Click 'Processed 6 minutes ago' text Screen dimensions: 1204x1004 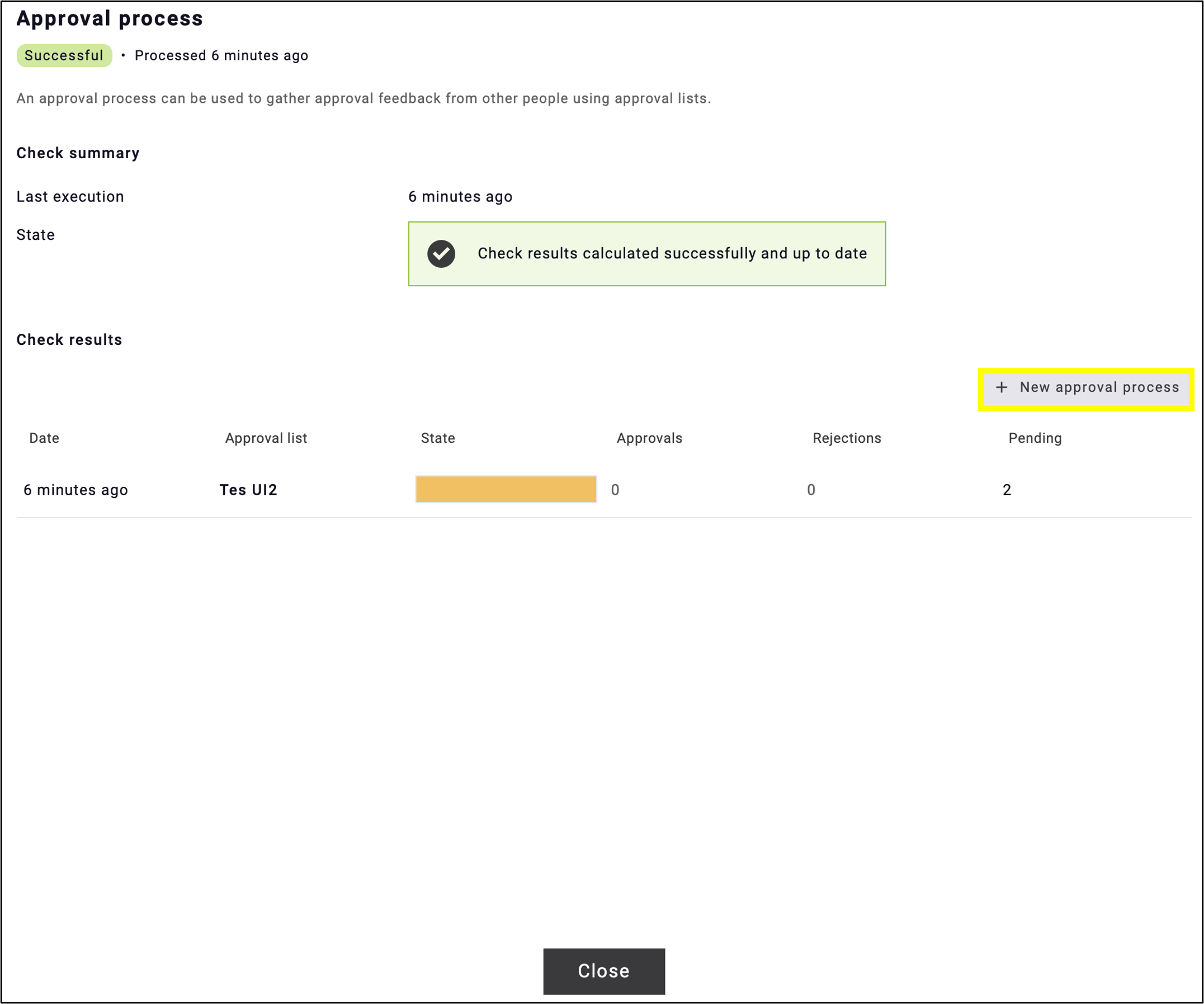[221, 55]
